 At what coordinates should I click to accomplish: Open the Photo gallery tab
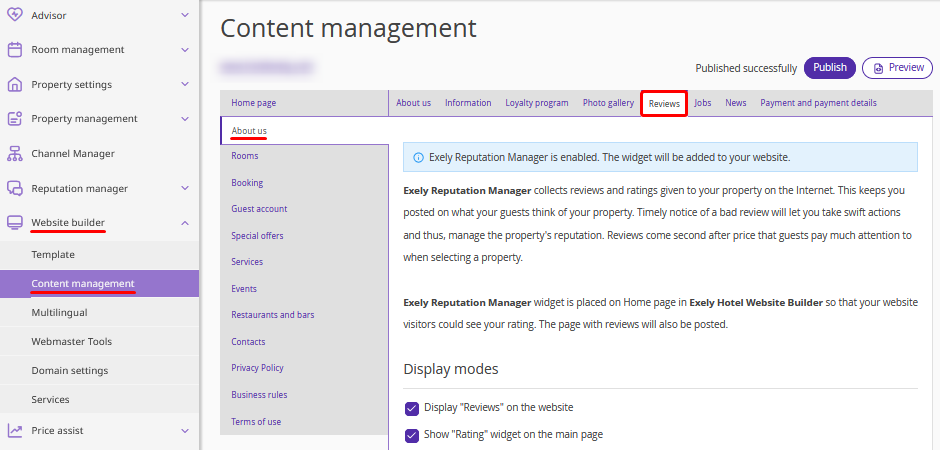click(x=608, y=103)
